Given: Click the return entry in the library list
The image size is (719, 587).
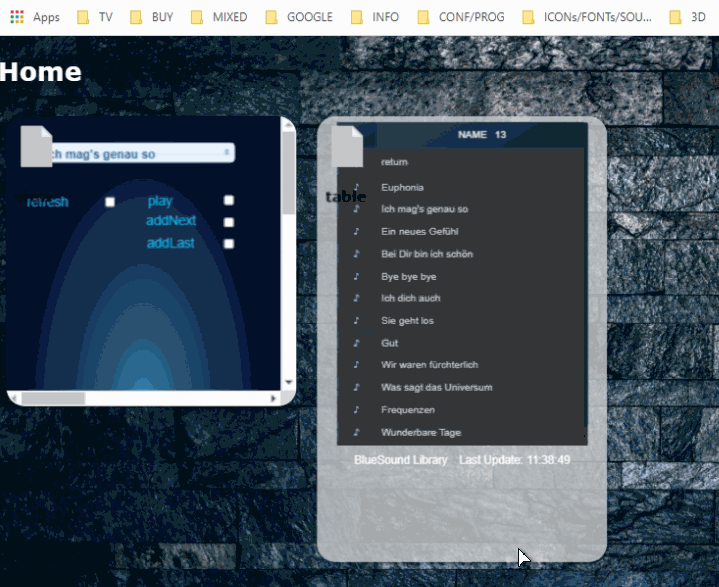Looking at the screenshot, I should pos(394,162).
